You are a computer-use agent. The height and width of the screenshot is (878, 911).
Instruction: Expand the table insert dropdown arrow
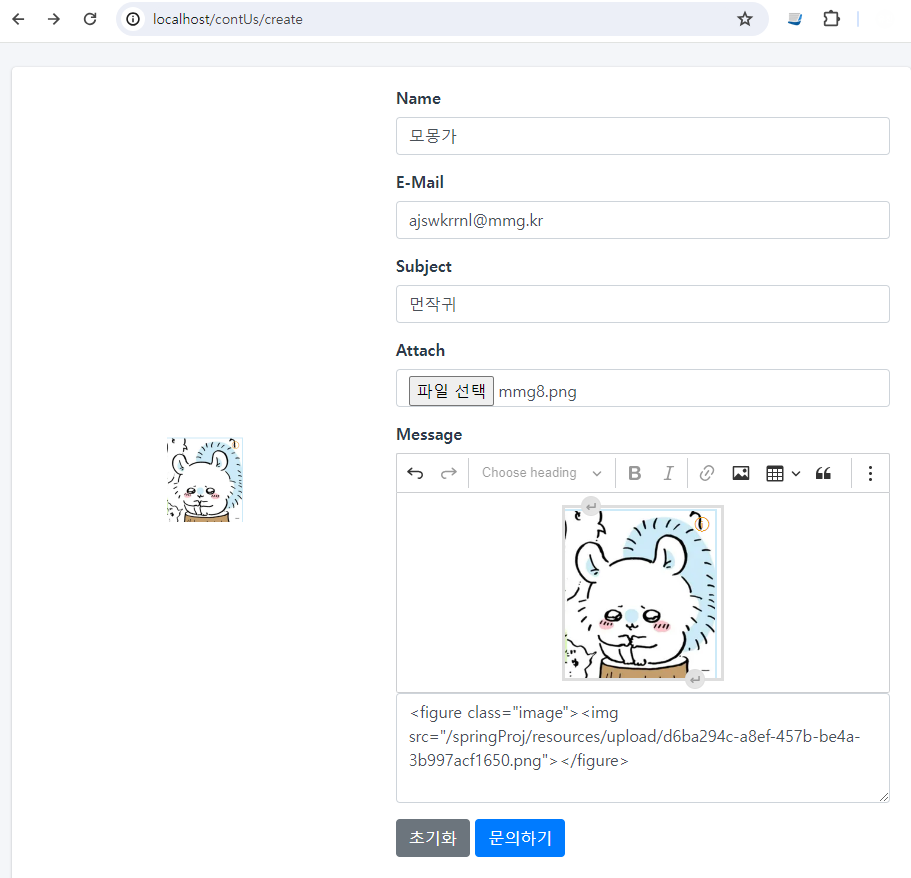coord(796,473)
